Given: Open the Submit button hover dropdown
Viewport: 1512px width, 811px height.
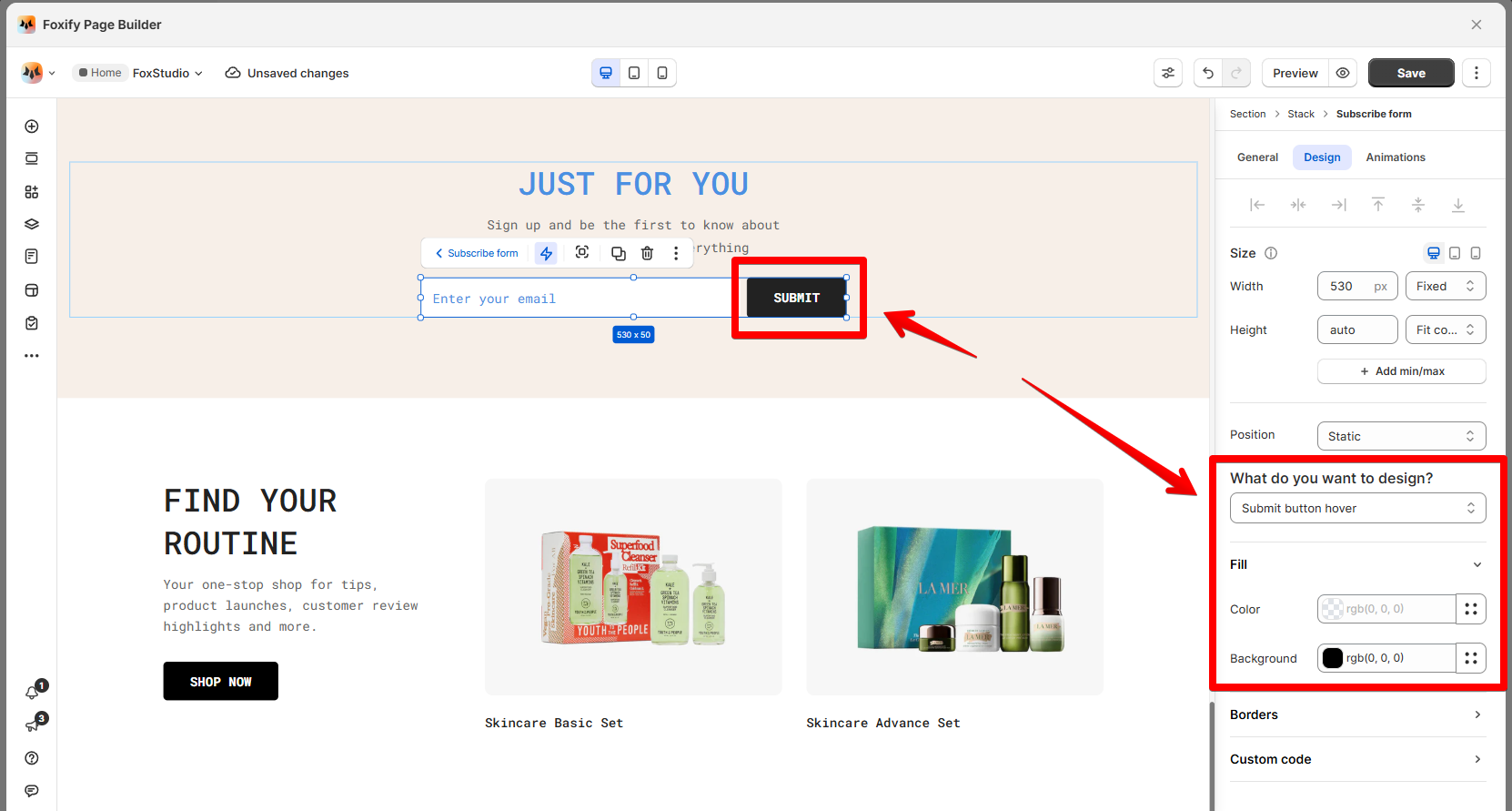Looking at the screenshot, I should (x=1357, y=508).
